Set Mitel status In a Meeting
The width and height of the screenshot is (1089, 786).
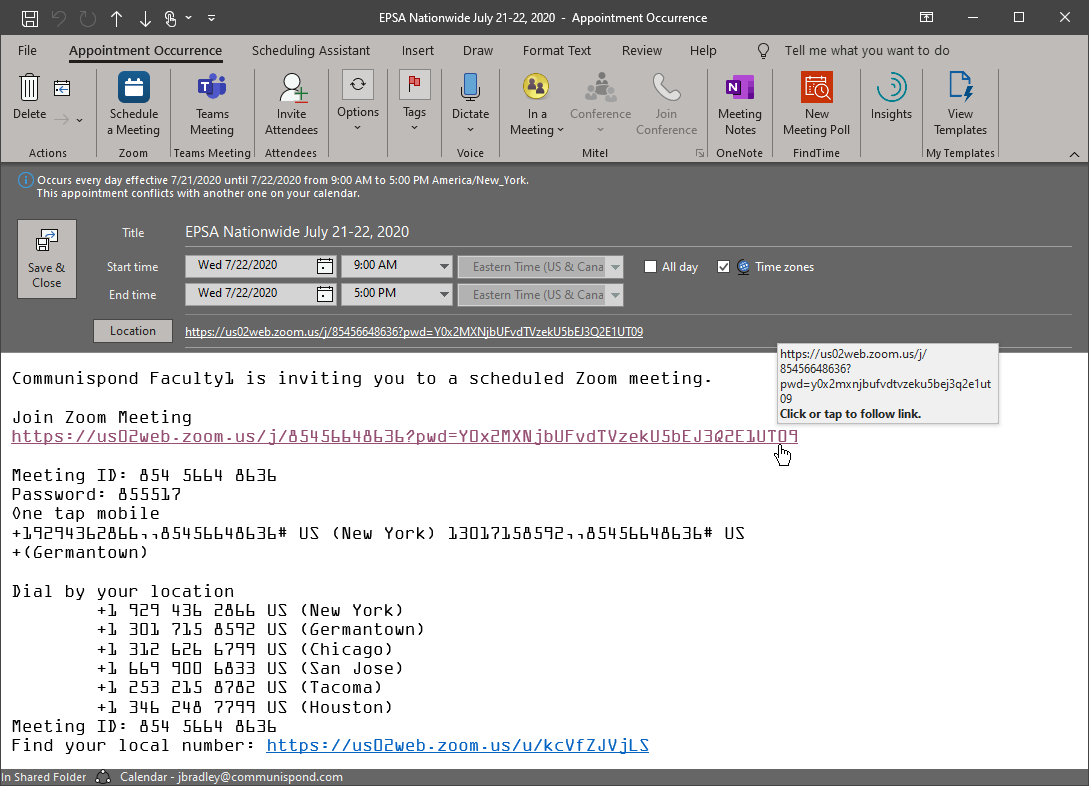coord(536,104)
